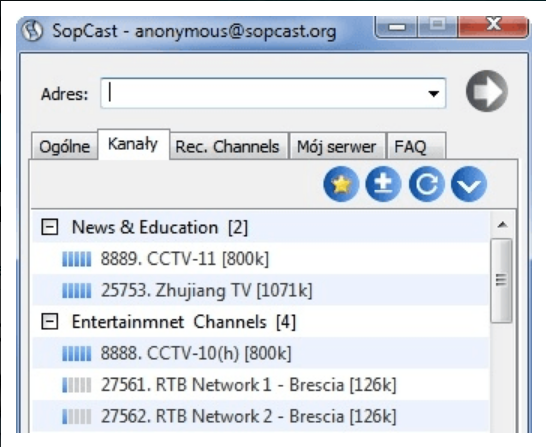Click signal bars icon for CCTV-10(h)
546x447 pixels.
click(77, 353)
